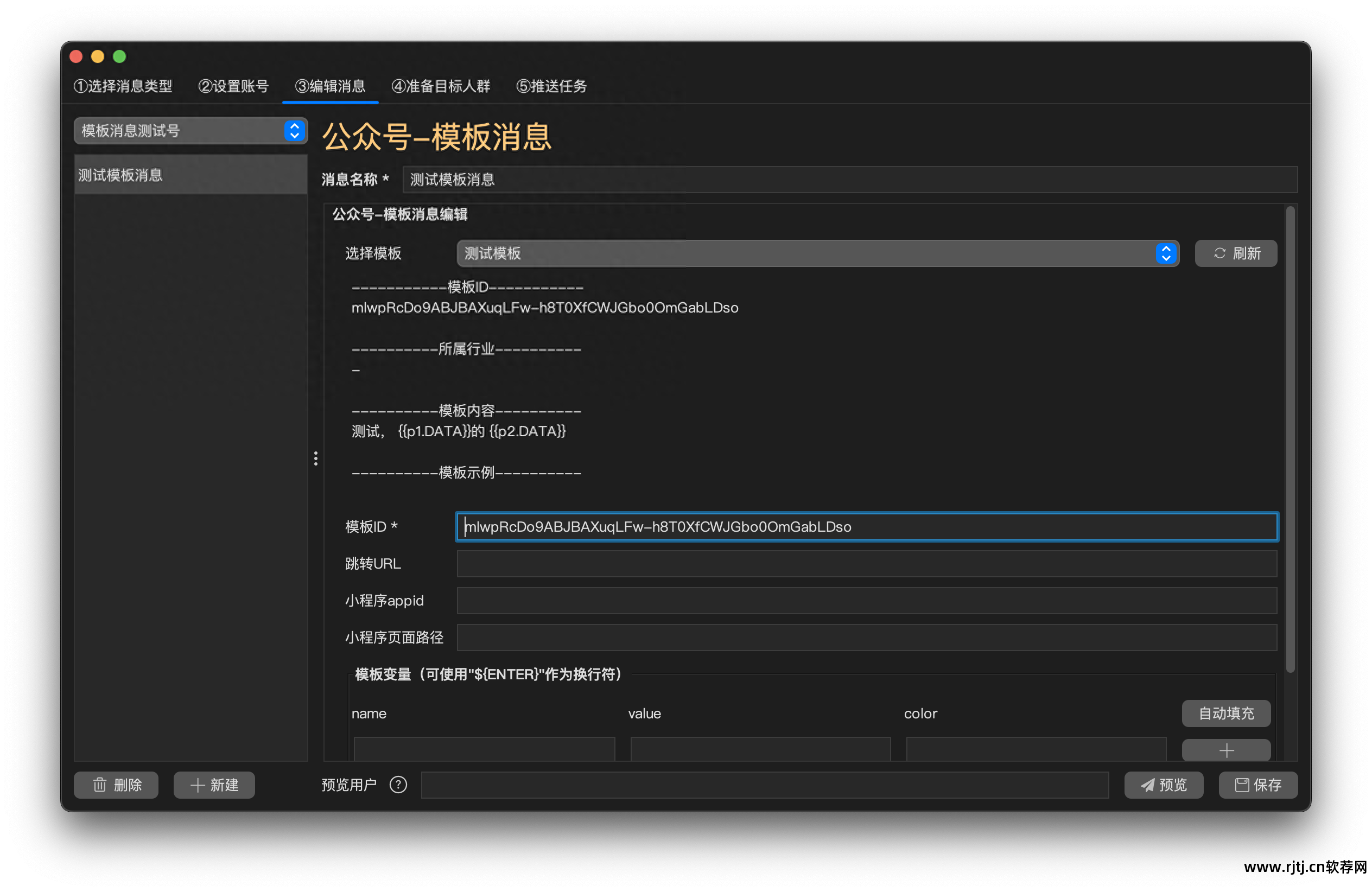This screenshot has height=892, width=1372.
Task: Click the first color field under color column
Action: pos(1035,750)
